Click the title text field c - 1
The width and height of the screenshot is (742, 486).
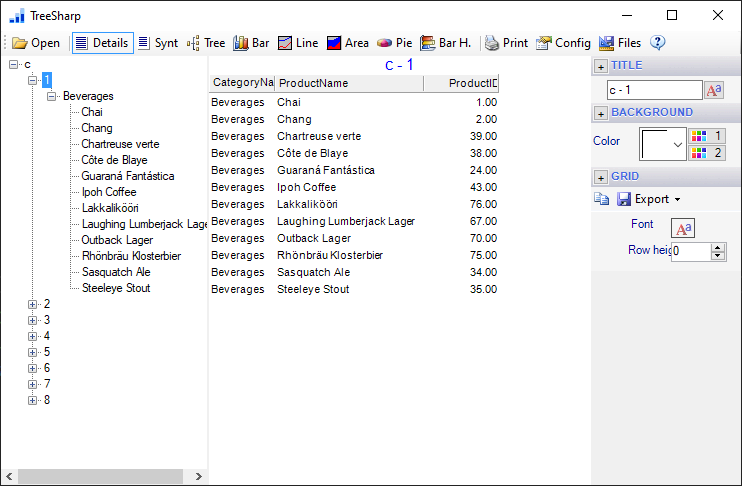pyautogui.click(x=654, y=90)
